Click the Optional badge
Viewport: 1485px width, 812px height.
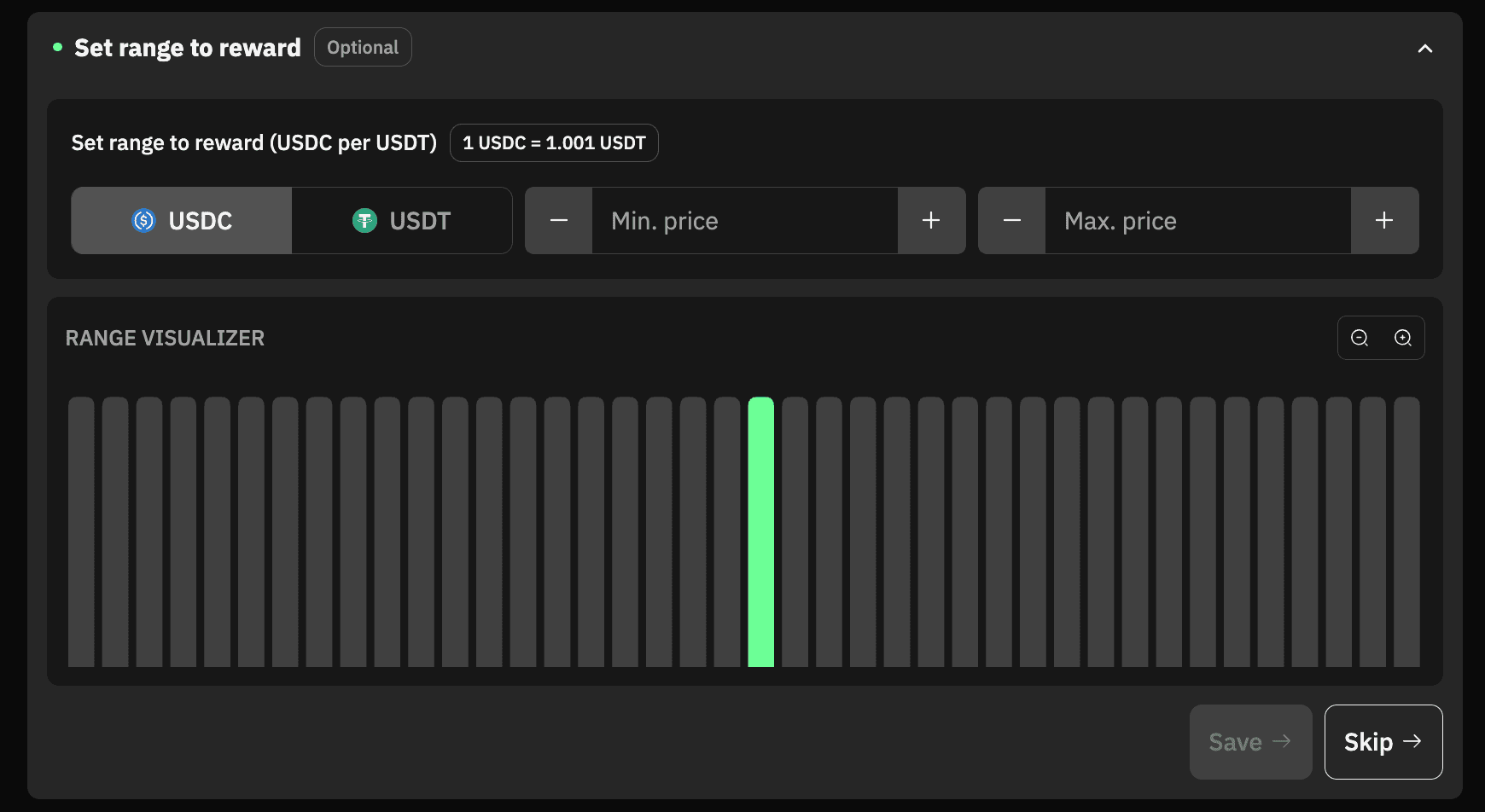tap(363, 47)
